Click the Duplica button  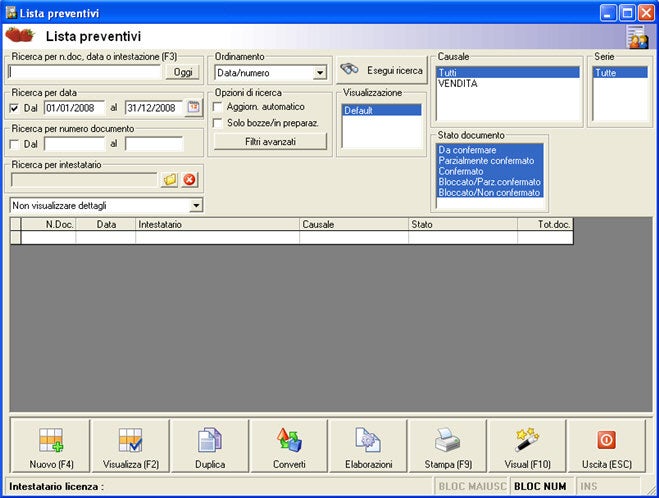[210, 446]
